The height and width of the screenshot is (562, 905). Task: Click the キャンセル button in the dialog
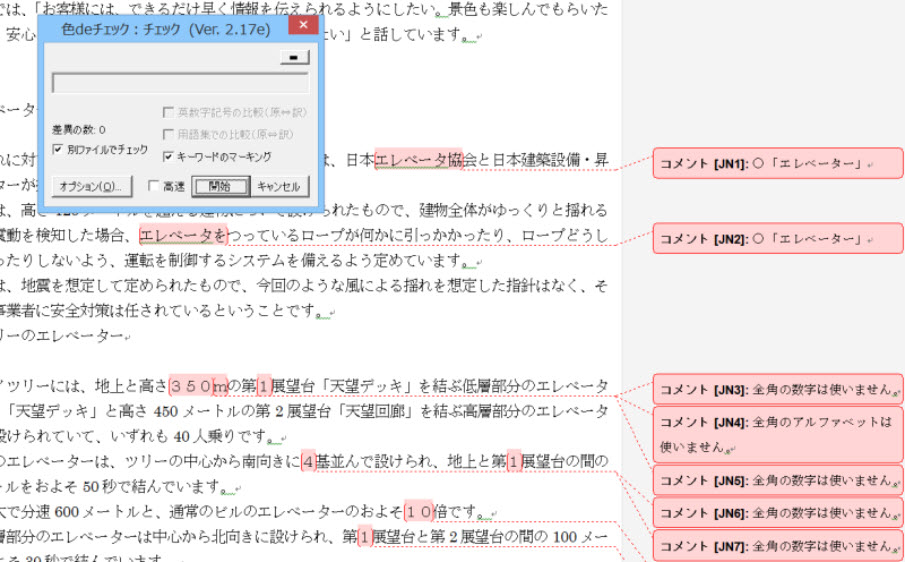coord(278,186)
